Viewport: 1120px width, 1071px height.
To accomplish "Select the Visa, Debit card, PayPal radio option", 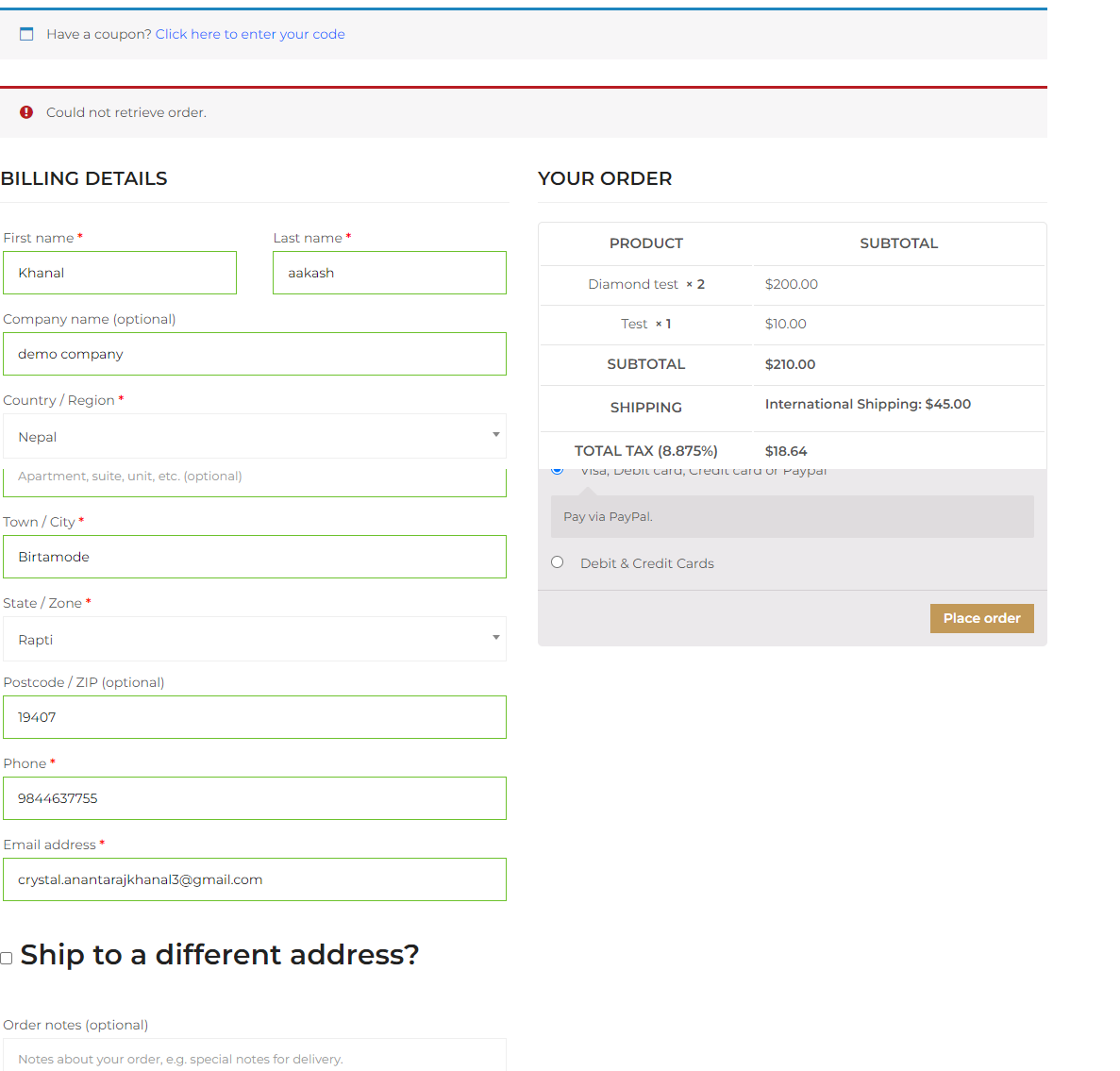I will tap(557, 471).
